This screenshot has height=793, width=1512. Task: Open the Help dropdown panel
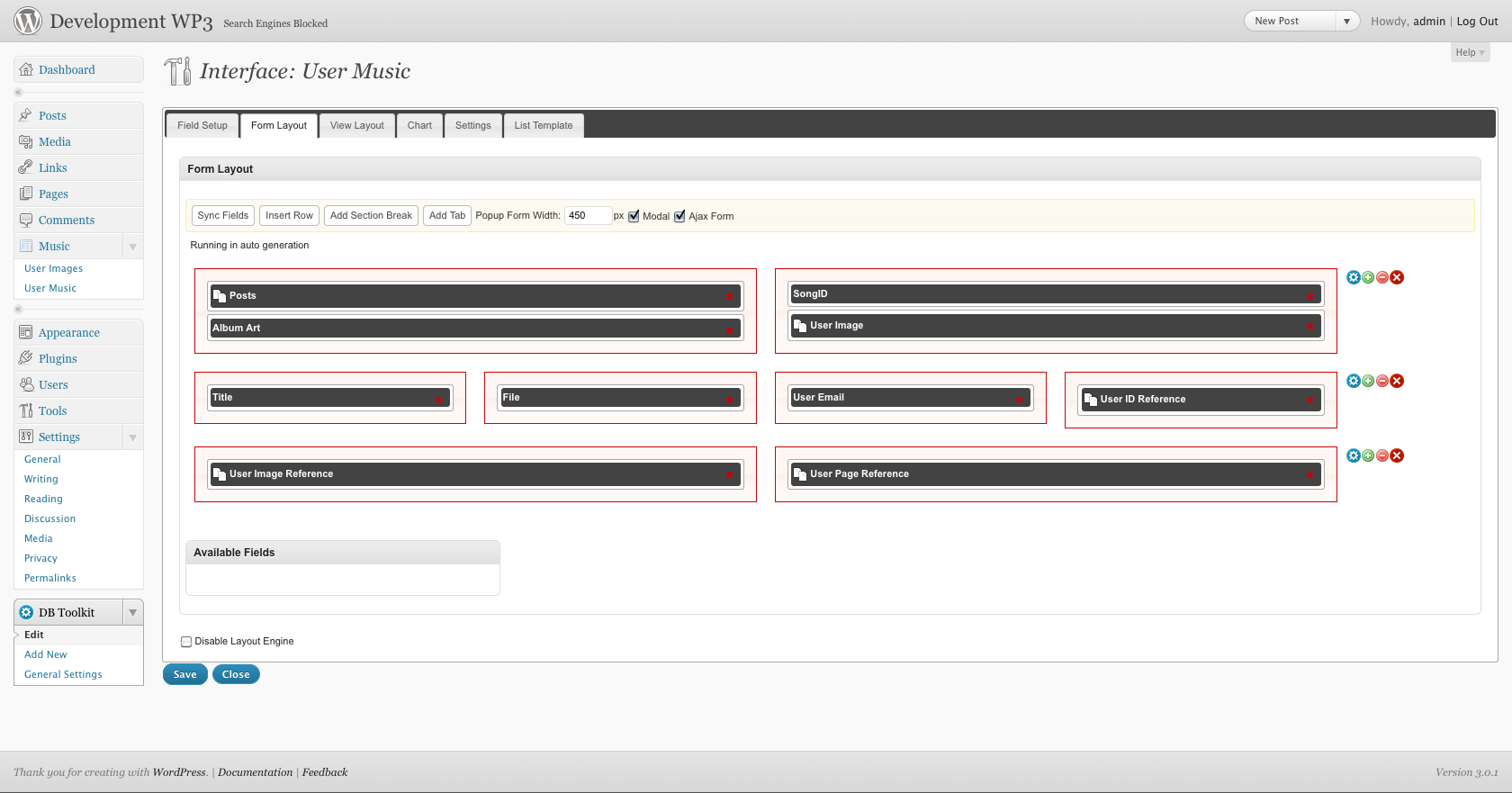pos(1471,52)
